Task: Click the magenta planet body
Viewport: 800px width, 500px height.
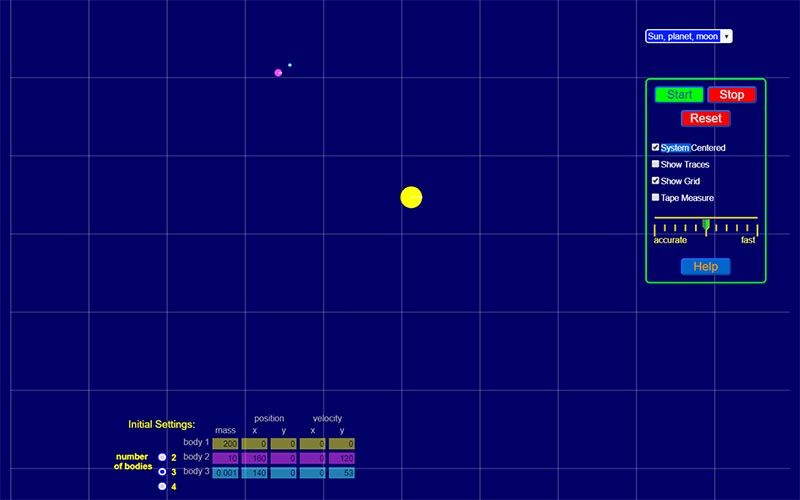Action: point(278,72)
